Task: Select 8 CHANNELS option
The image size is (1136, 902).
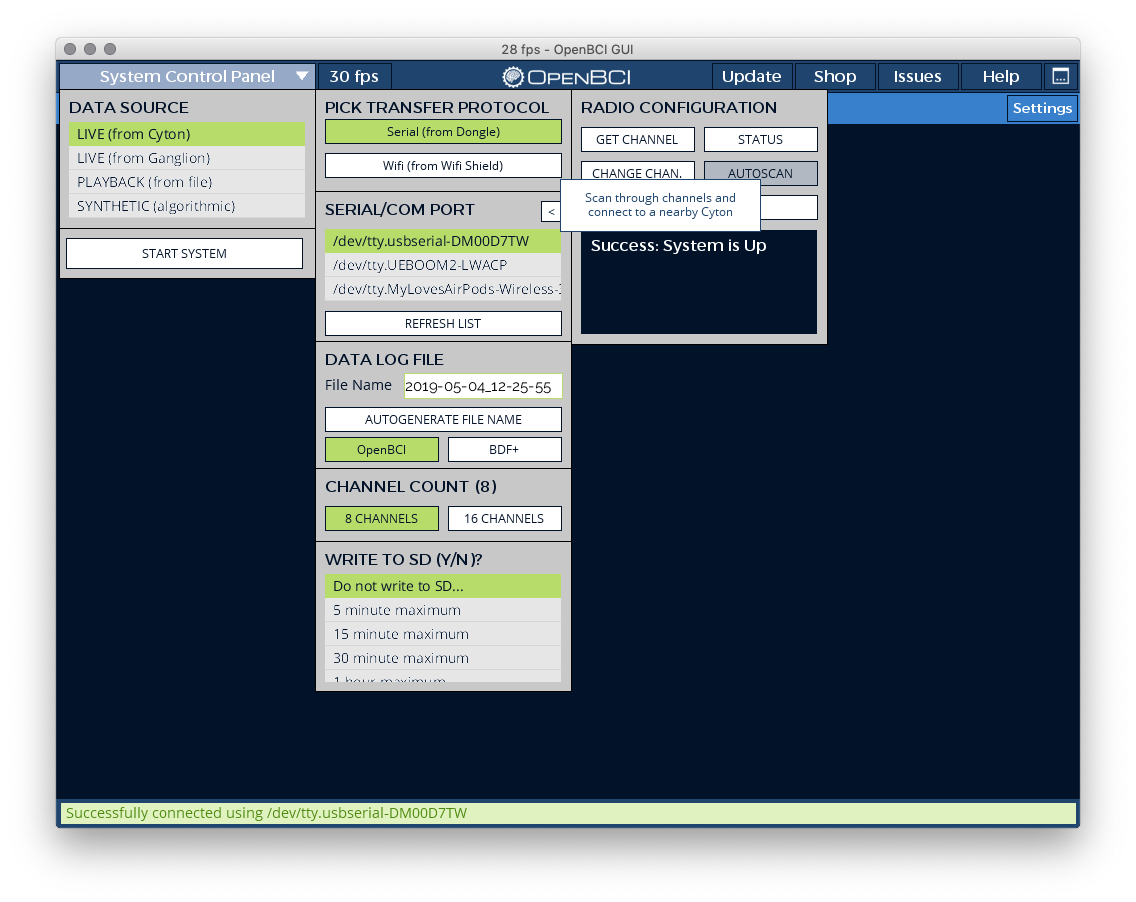Action: (382, 519)
